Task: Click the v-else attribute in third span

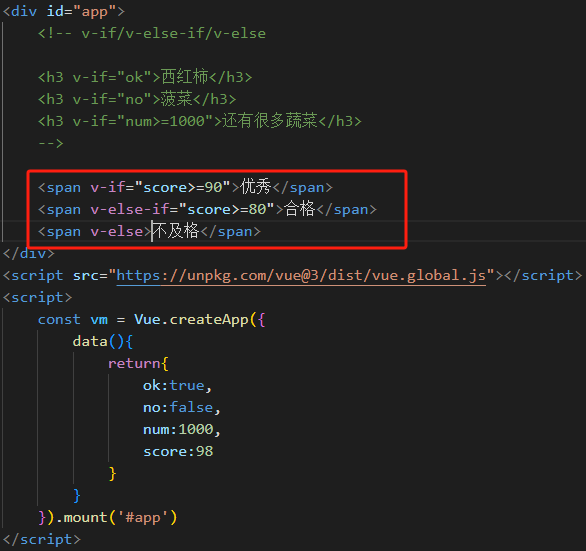Action: click(x=117, y=231)
